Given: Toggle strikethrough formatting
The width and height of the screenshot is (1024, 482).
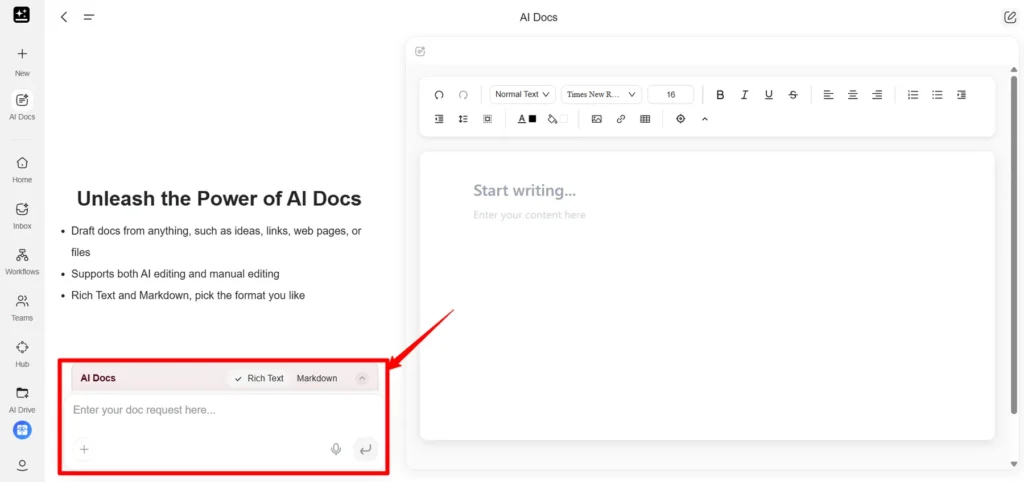Looking at the screenshot, I should coord(793,95).
